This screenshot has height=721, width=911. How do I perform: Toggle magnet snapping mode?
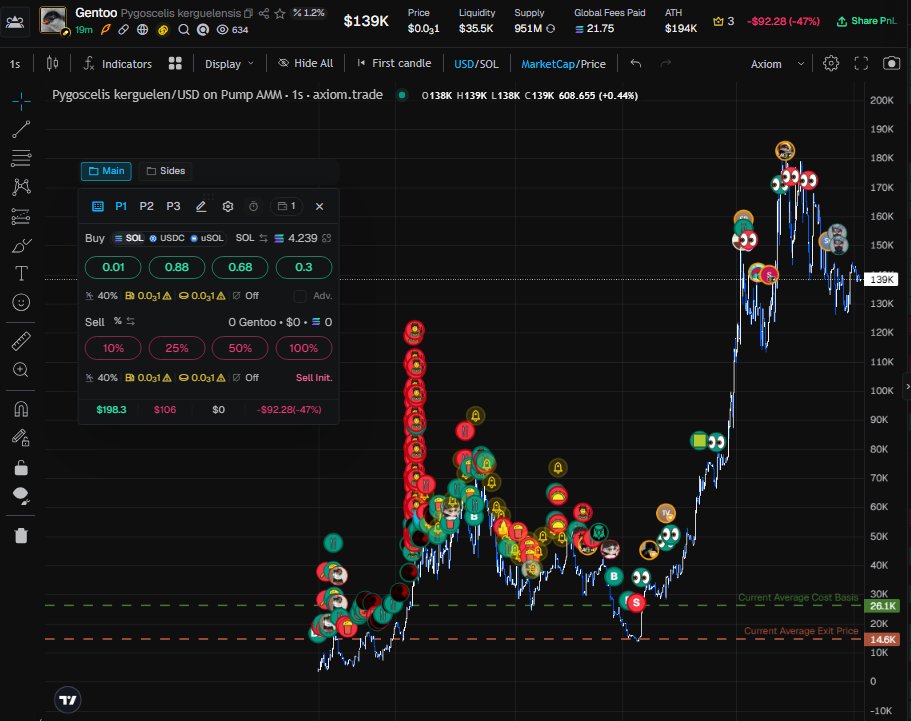click(21, 409)
